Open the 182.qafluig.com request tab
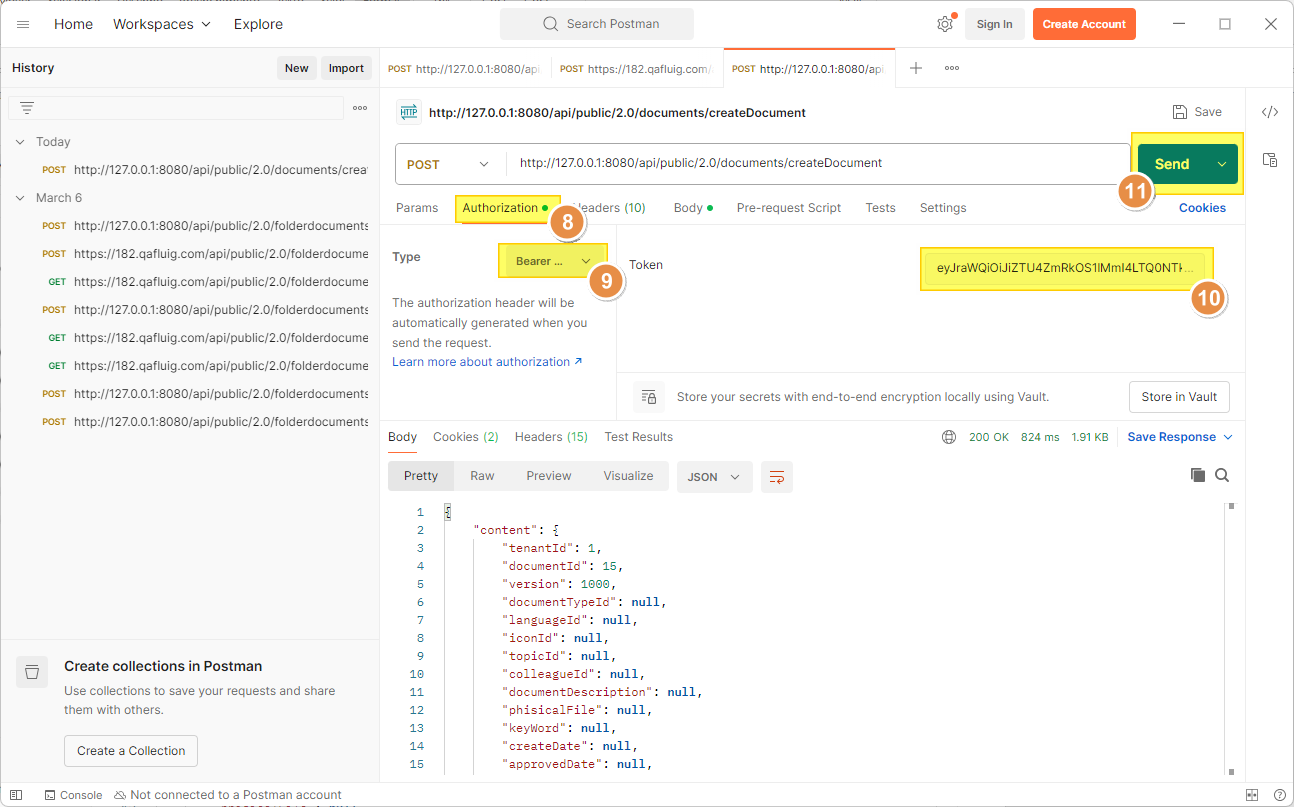The height and width of the screenshot is (807, 1294). [637, 69]
